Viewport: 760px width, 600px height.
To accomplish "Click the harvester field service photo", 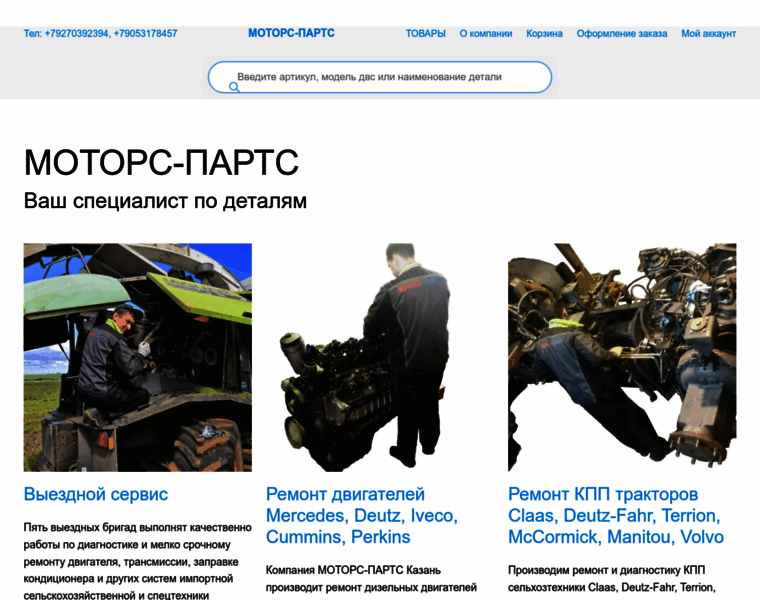I will coord(138,357).
